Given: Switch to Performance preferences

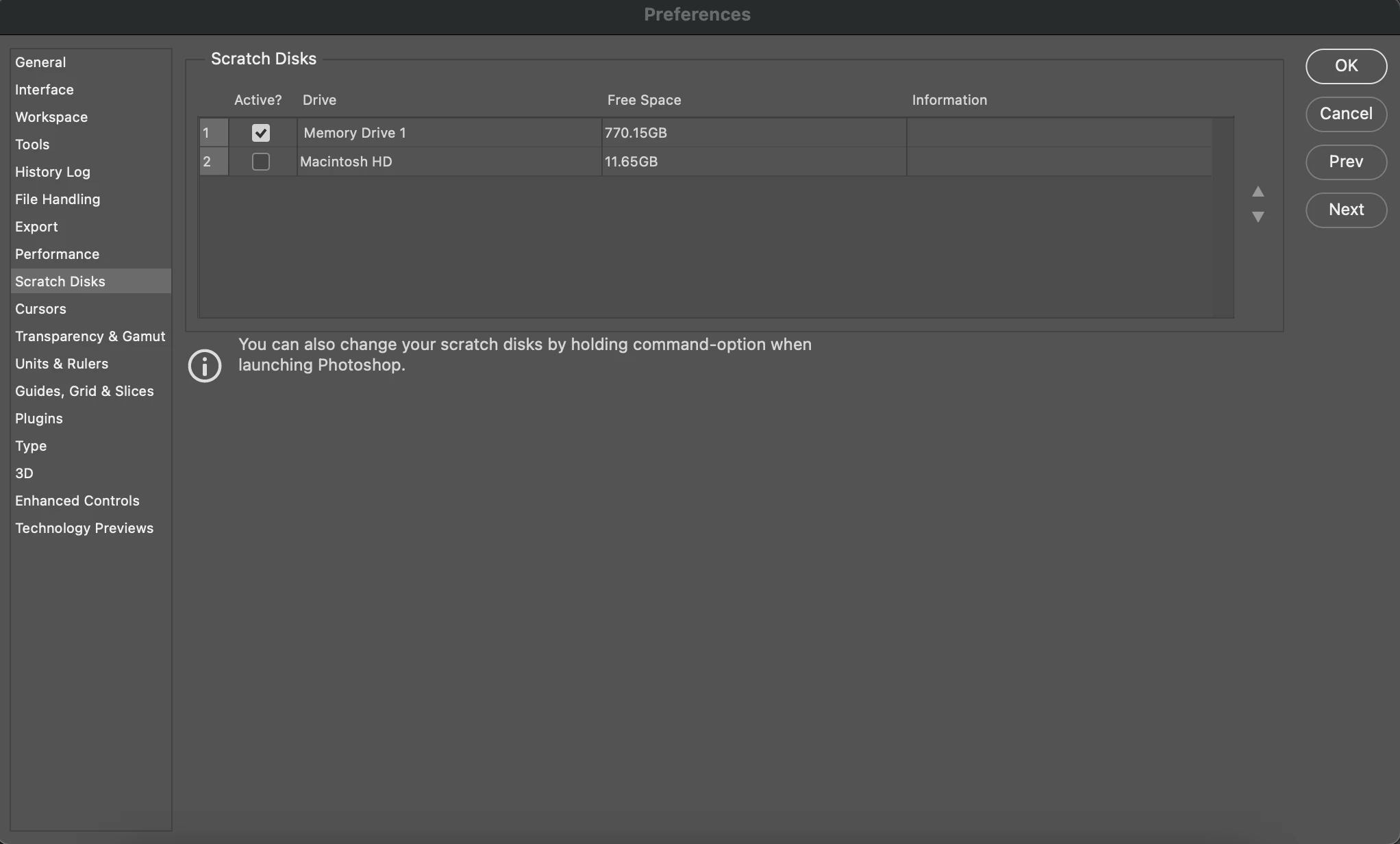Looking at the screenshot, I should pos(57,254).
